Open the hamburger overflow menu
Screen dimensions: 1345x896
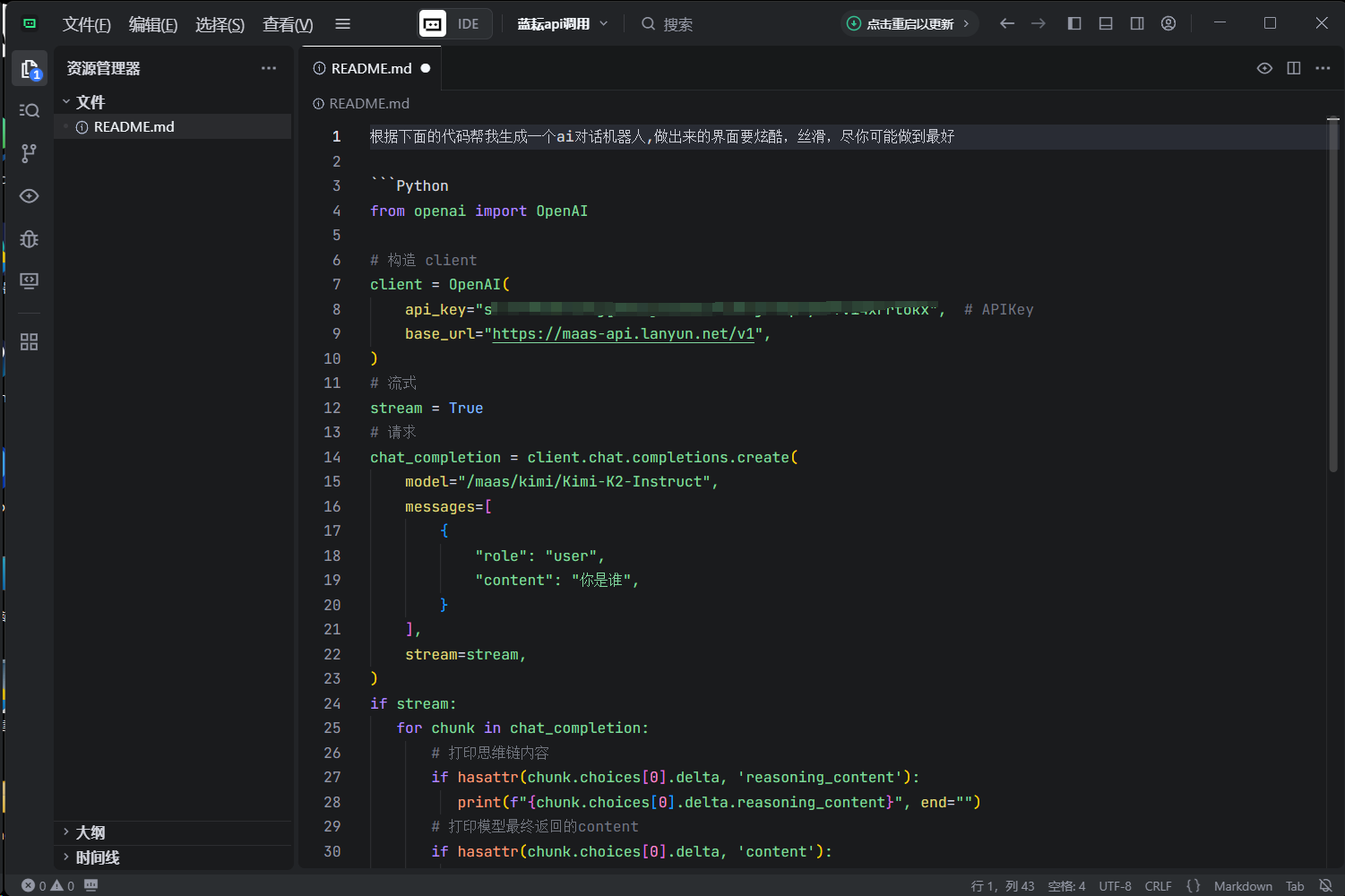[342, 24]
